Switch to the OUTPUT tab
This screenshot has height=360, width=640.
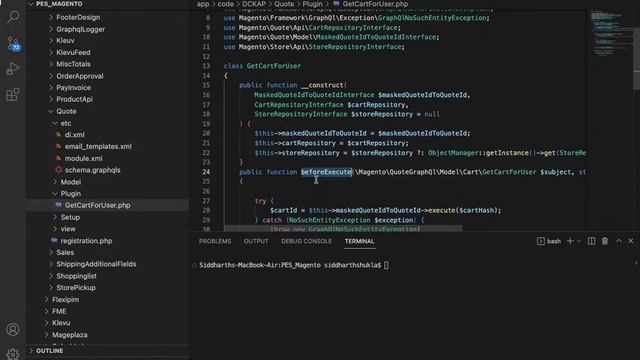tap(256, 241)
